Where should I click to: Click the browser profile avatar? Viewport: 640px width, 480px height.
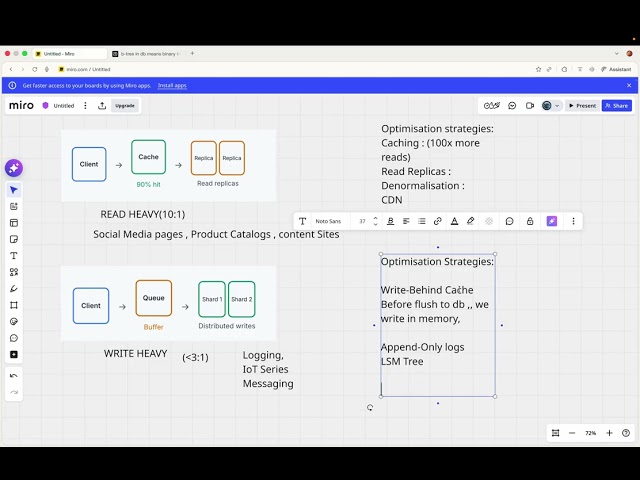629,53
